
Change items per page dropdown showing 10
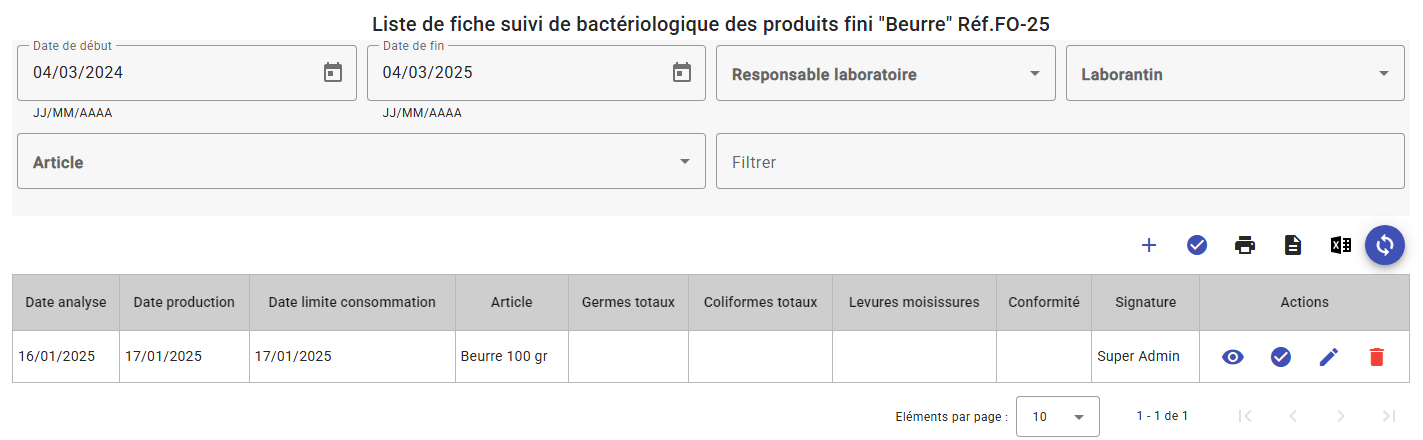tap(1058, 417)
